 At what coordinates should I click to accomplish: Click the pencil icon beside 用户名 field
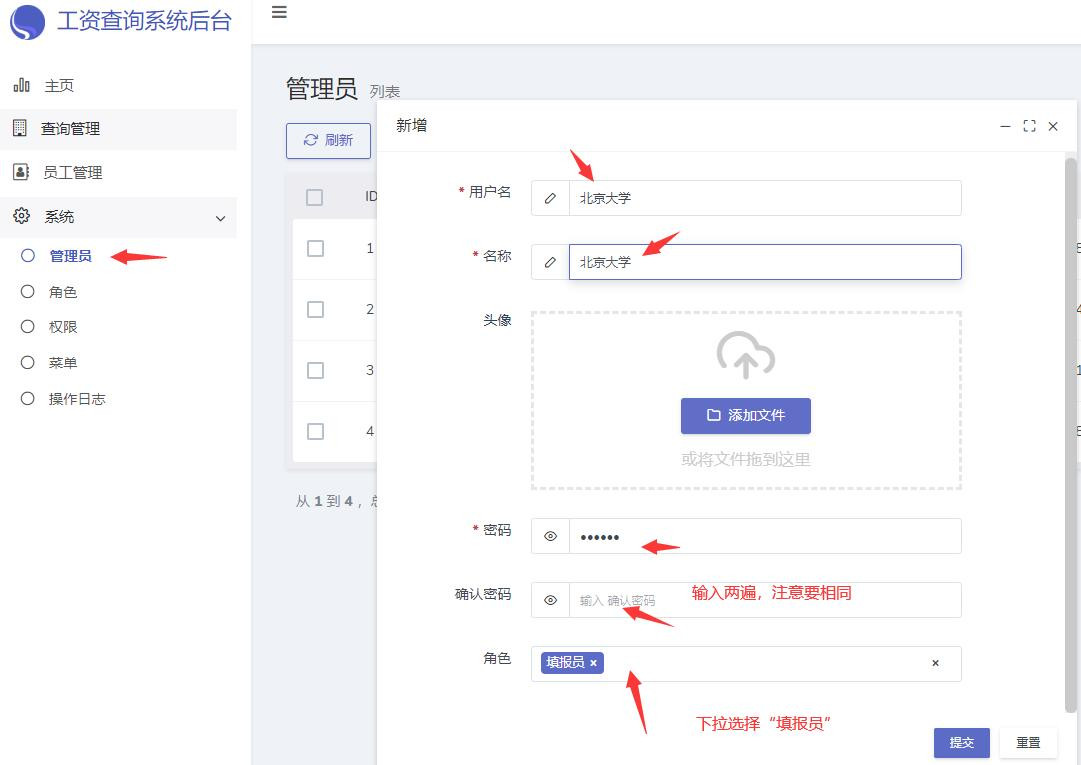click(550, 198)
